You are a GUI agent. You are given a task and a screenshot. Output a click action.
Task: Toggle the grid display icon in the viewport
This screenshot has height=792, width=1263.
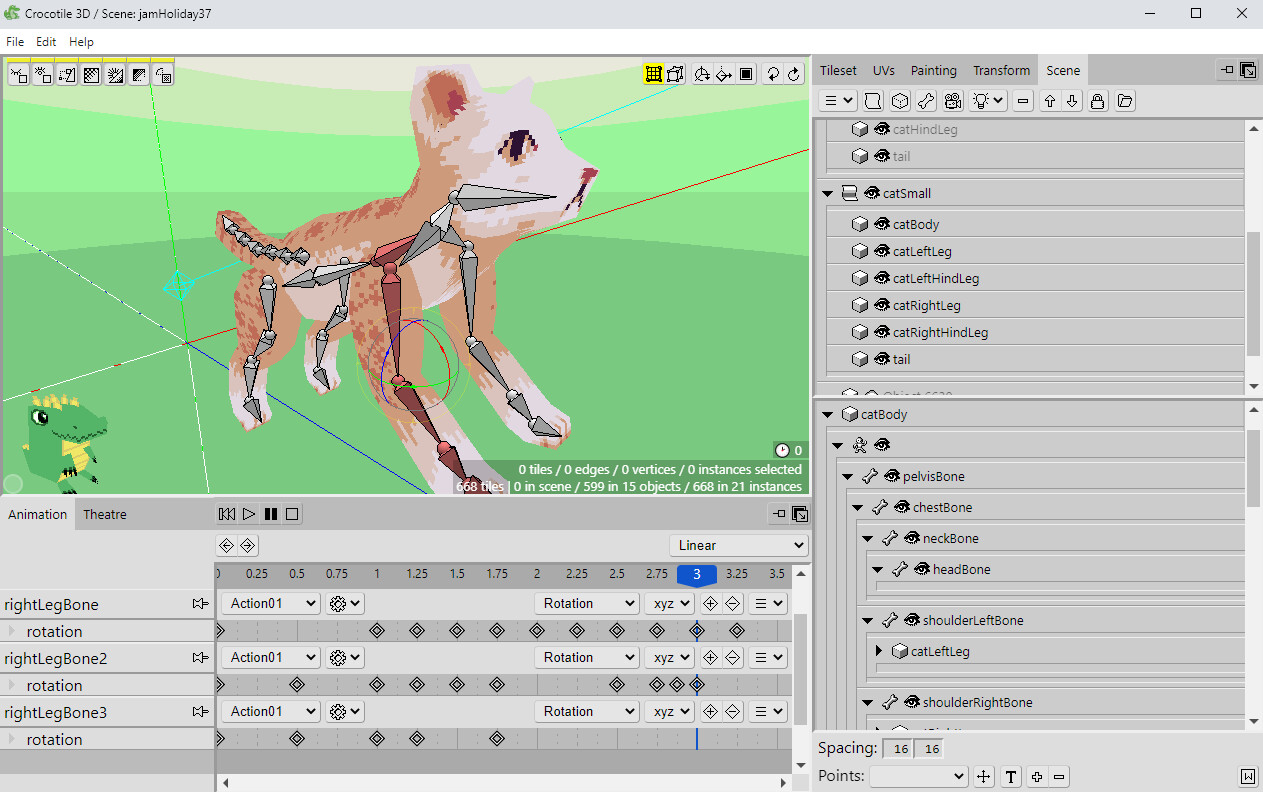(x=654, y=73)
